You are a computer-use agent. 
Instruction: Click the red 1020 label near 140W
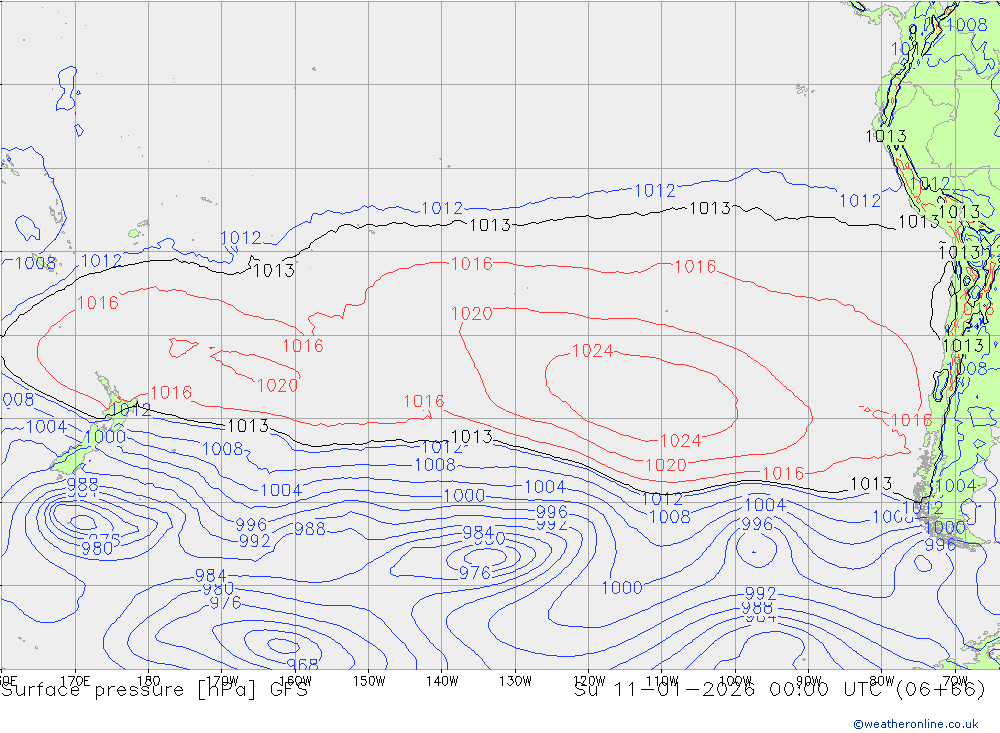click(472, 313)
